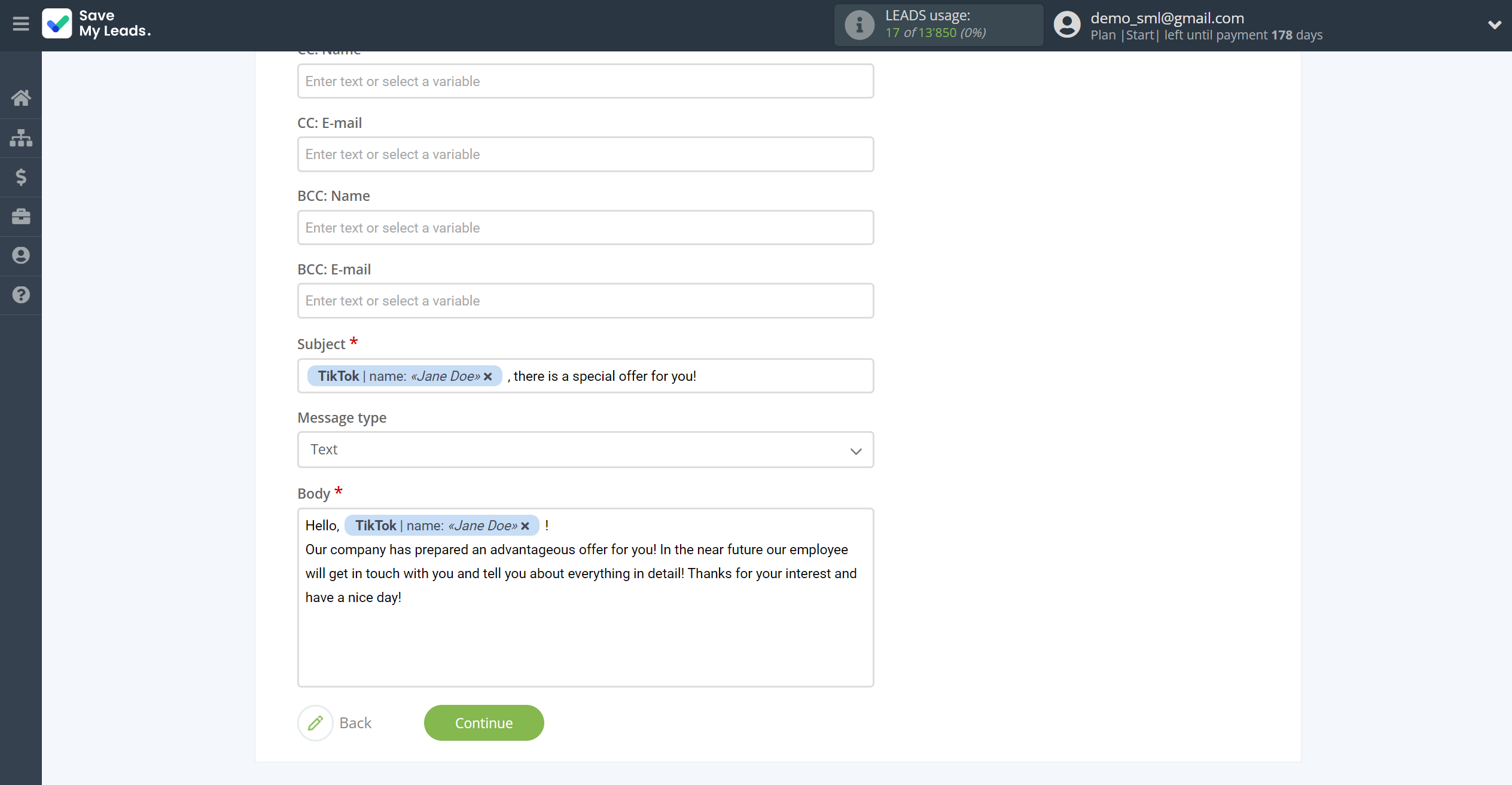Click the LEADS usage counter text
Screen dimensions: 1512x785
(x=935, y=33)
